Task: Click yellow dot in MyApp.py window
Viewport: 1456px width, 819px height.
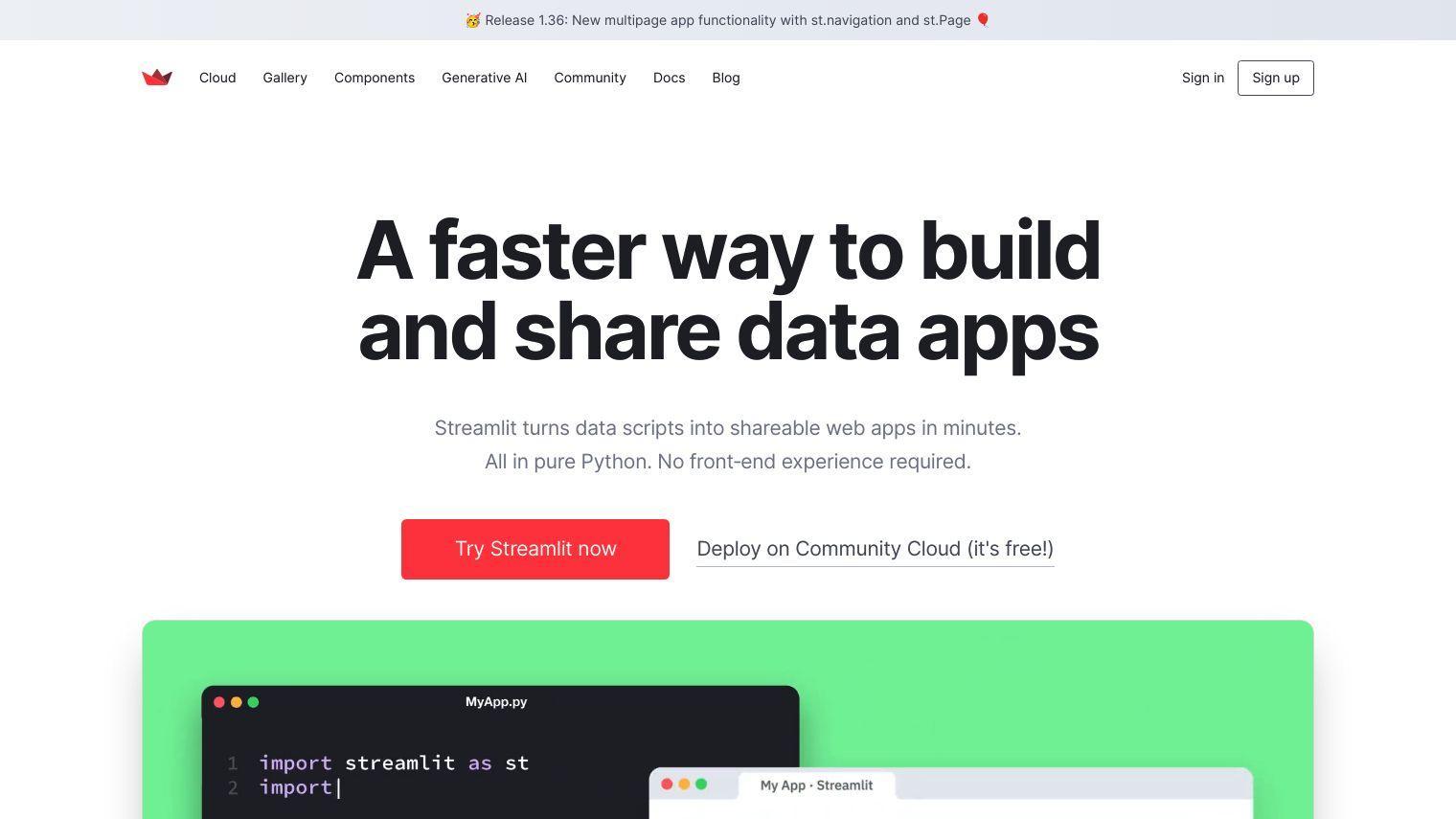Action: point(237,702)
